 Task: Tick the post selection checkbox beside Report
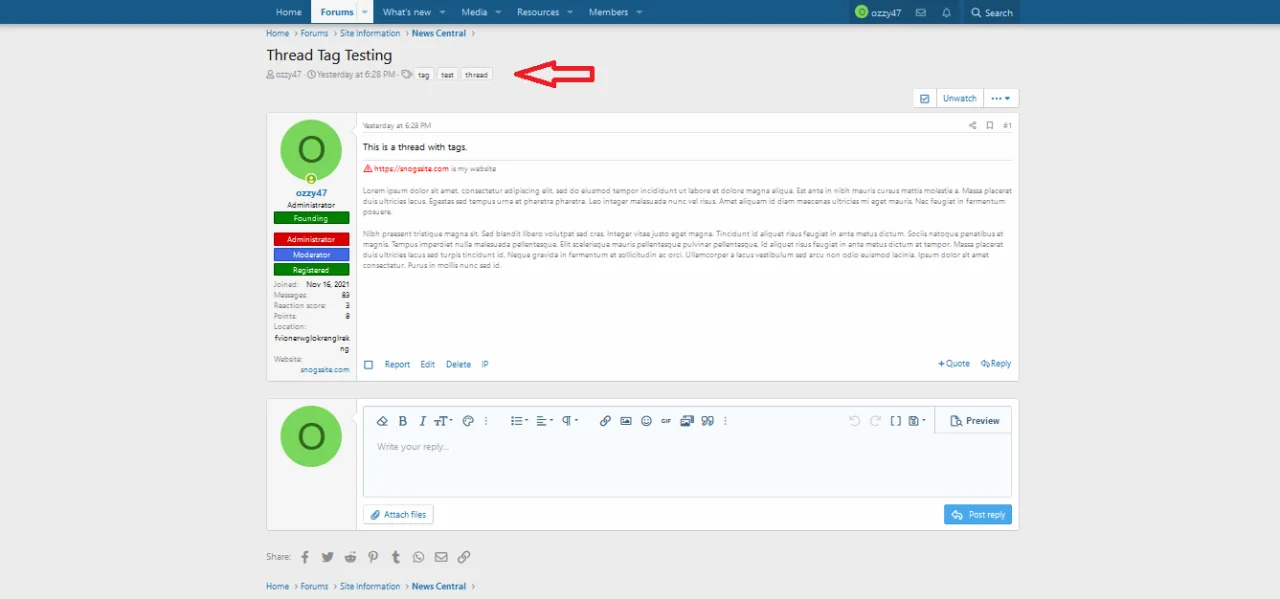tap(369, 365)
